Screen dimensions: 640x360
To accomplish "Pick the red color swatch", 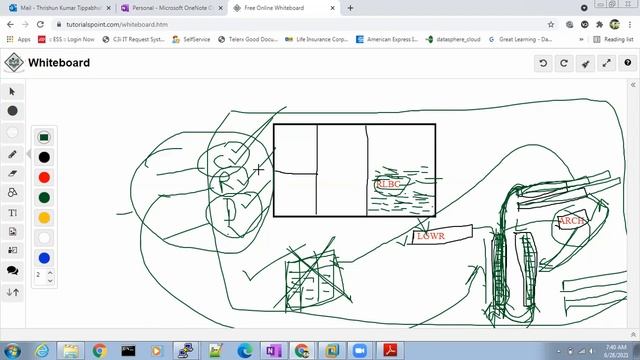I will click(x=44, y=178).
